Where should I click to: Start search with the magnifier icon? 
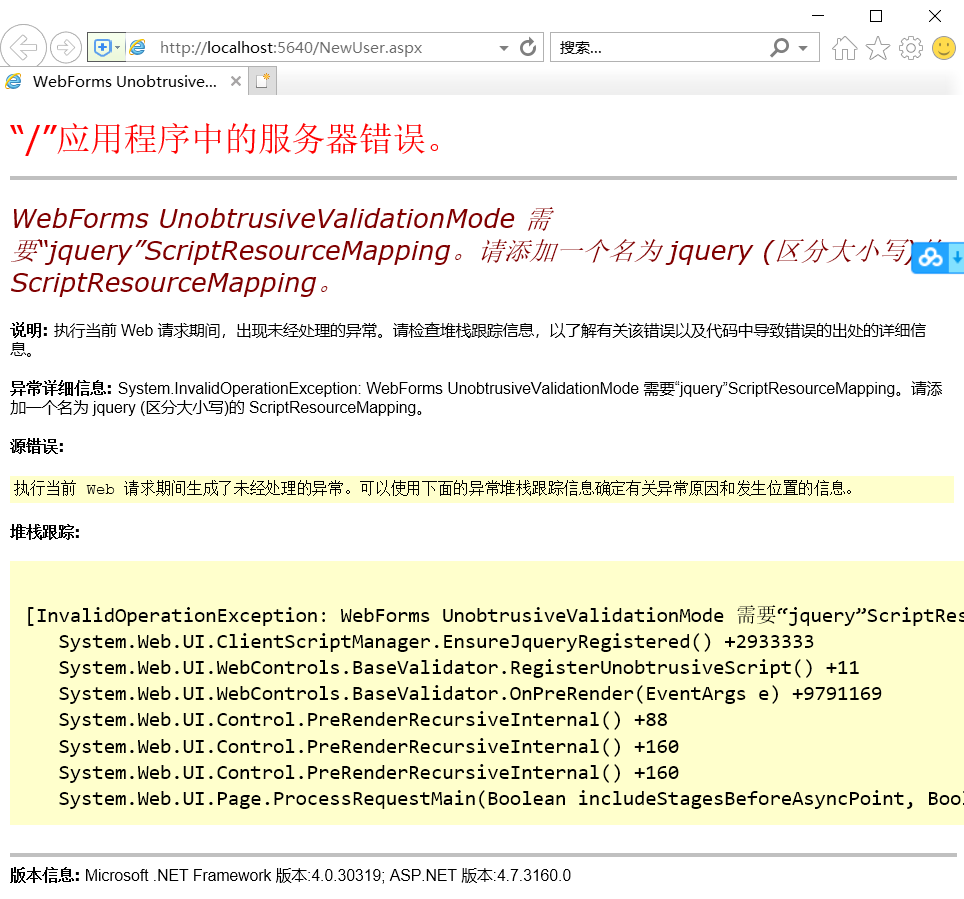point(780,47)
